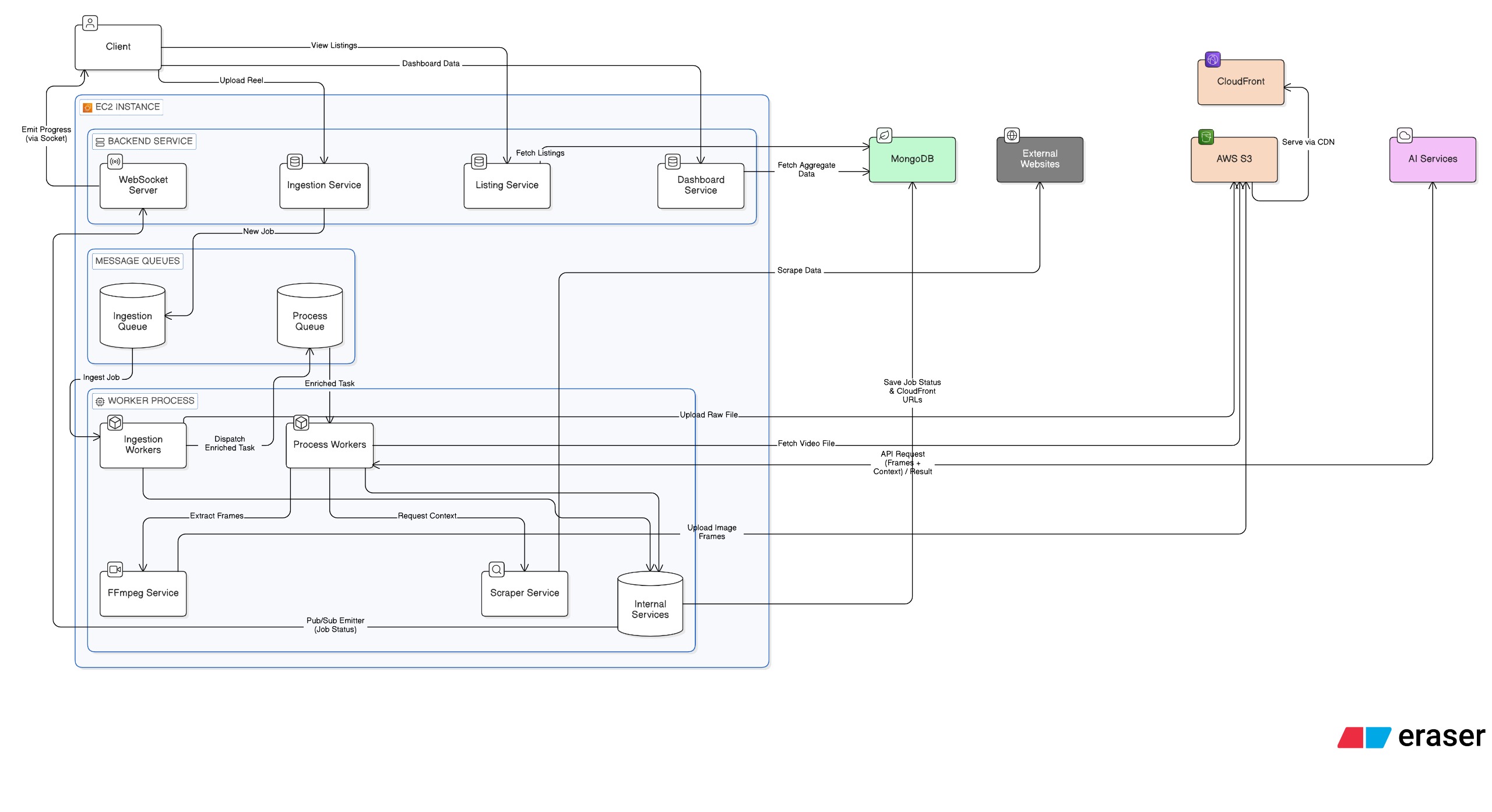Click the chip icon beside WORKER PROCESS
This screenshot has height=812, width=1492.
[100, 401]
